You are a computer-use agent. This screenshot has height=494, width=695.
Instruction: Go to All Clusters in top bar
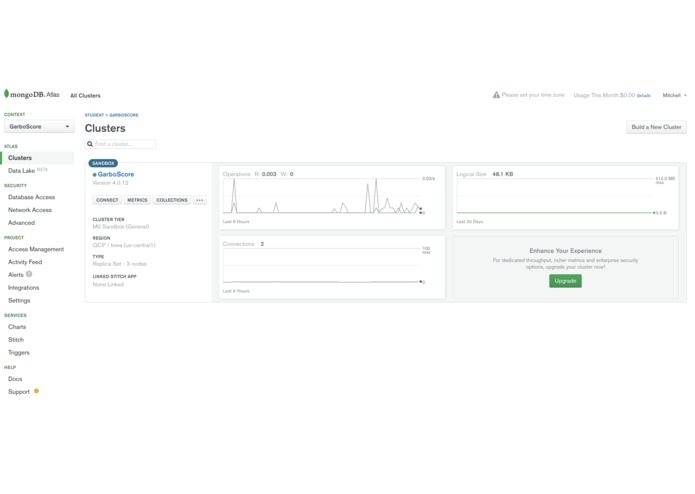(x=86, y=95)
